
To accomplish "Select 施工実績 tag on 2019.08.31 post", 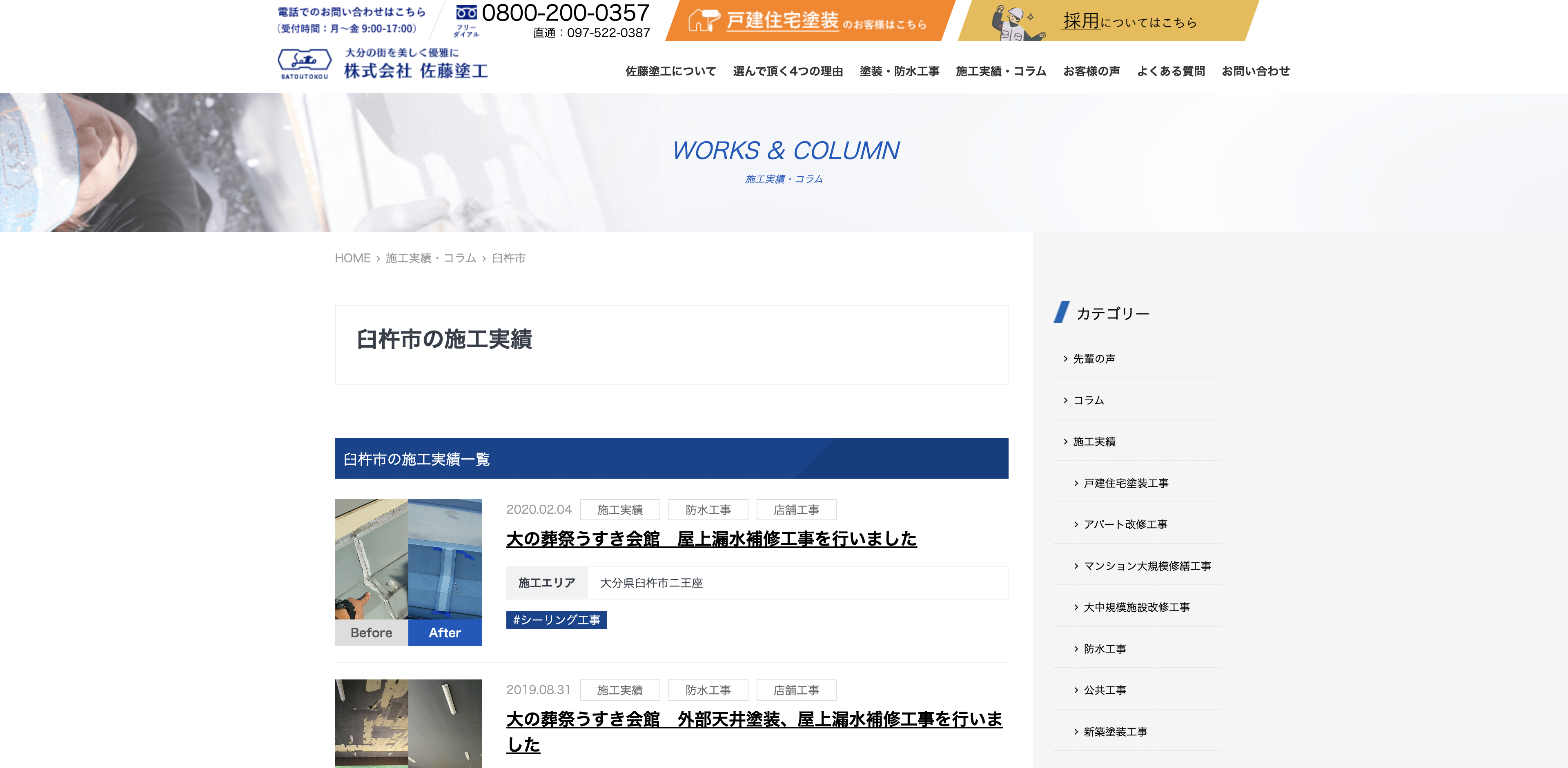I will [620, 690].
